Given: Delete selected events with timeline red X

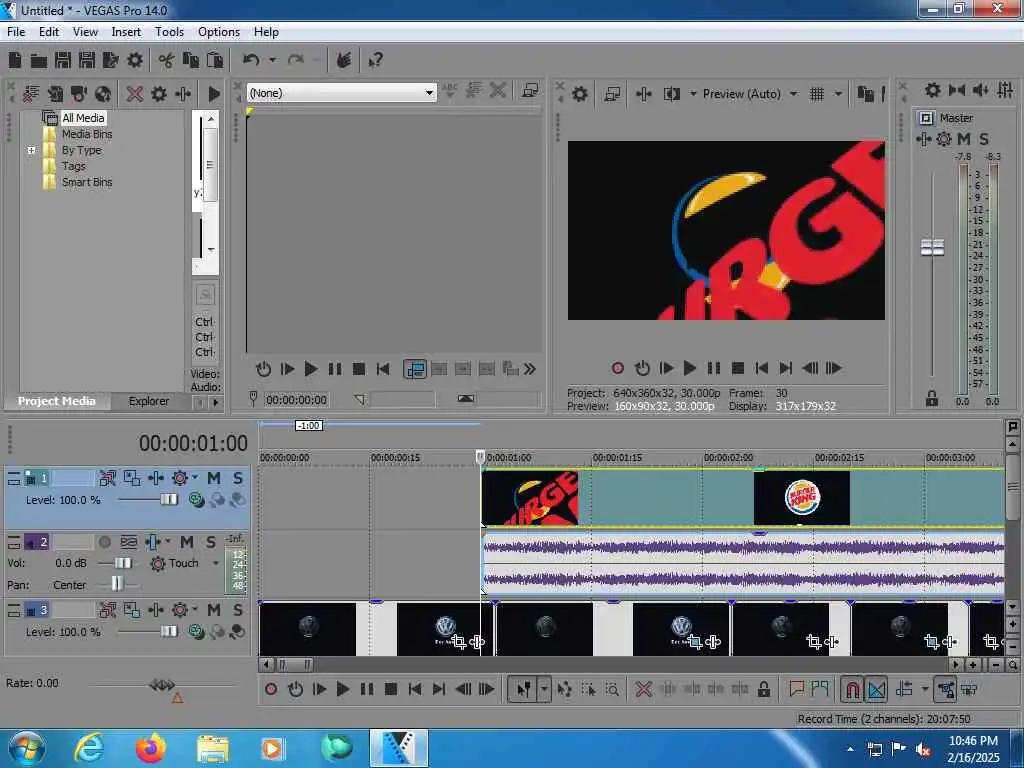Looking at the screenshot, I should [x=643, y=689].
